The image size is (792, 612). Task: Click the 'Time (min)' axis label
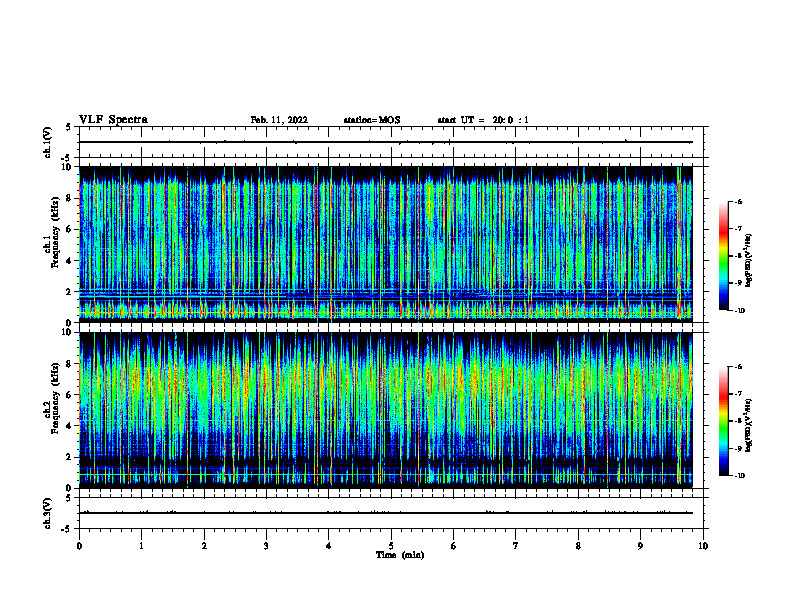click(400, 555)
